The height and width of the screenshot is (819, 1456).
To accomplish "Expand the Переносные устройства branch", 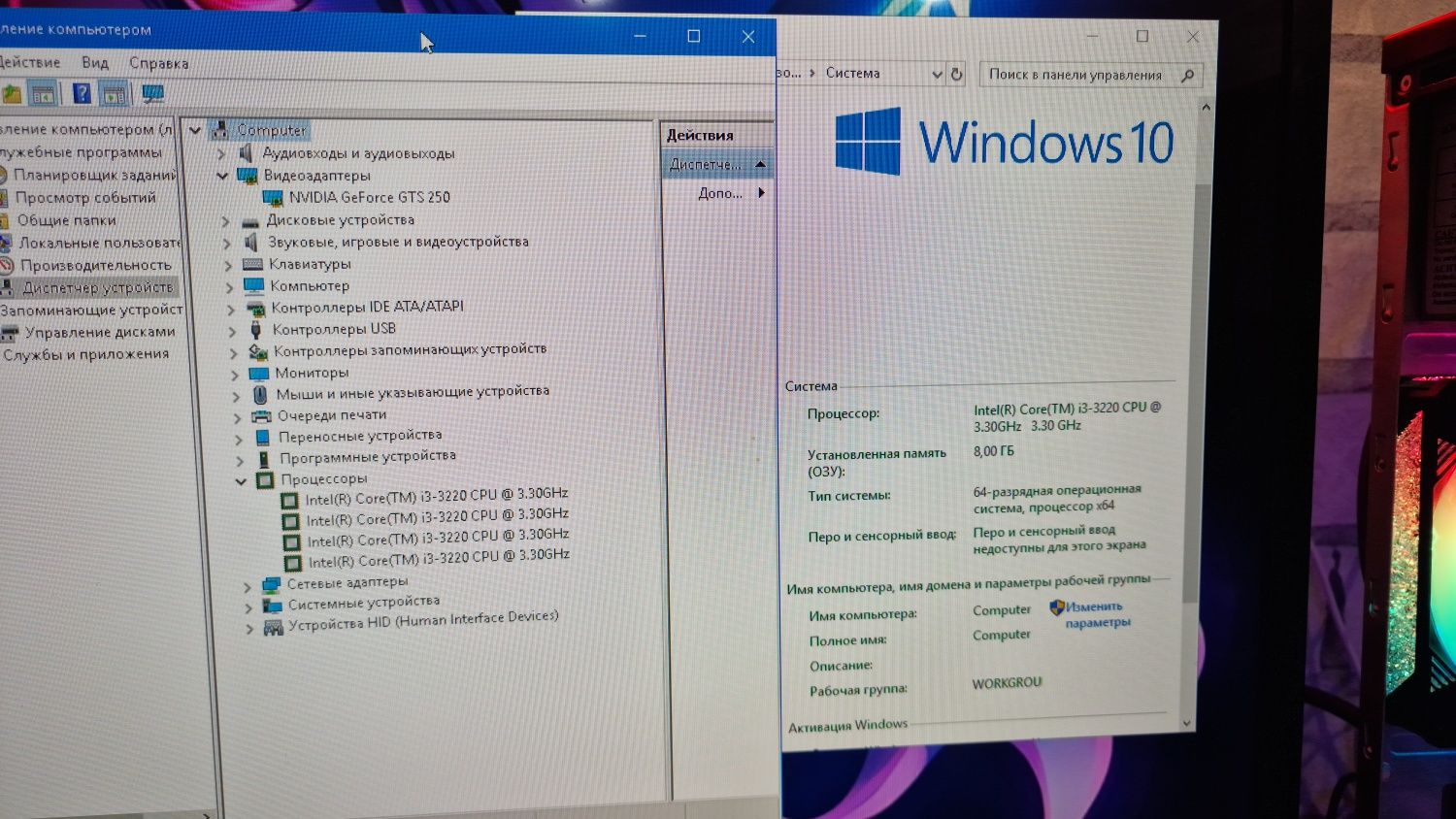I will tap(238, 439).
